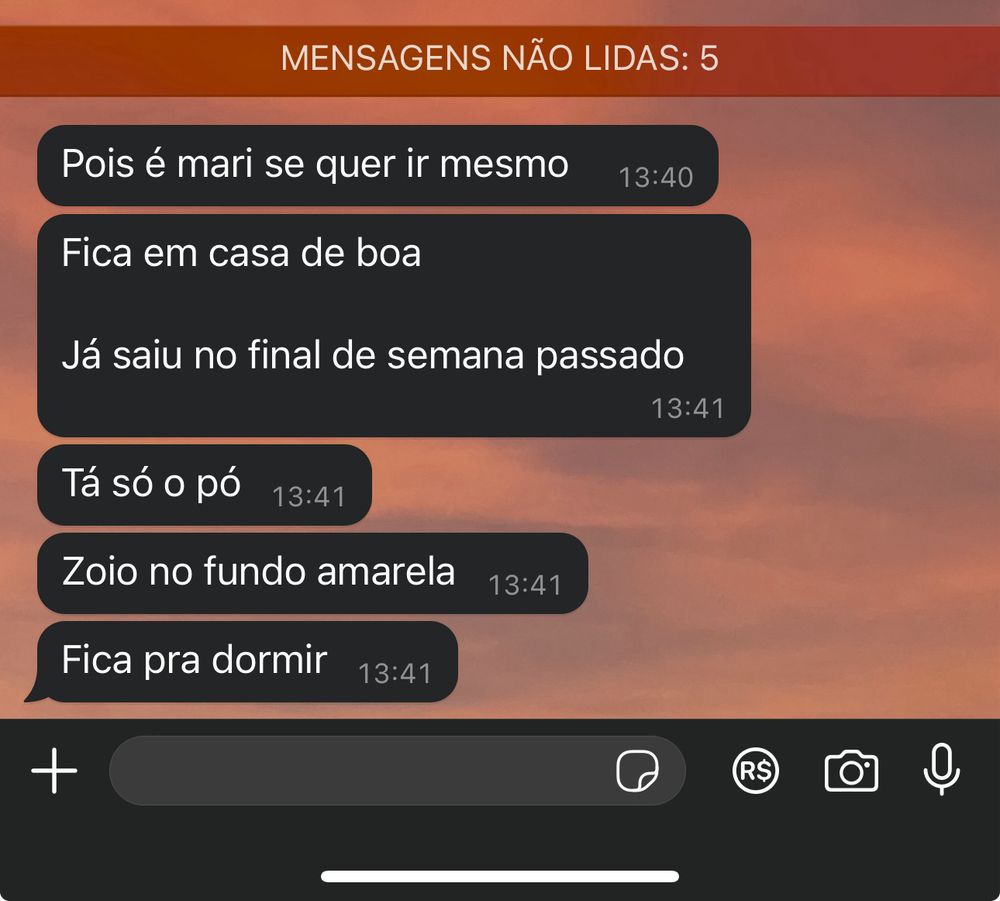
Task: Tap the plus attachment icon
Action: click(54, 770)
